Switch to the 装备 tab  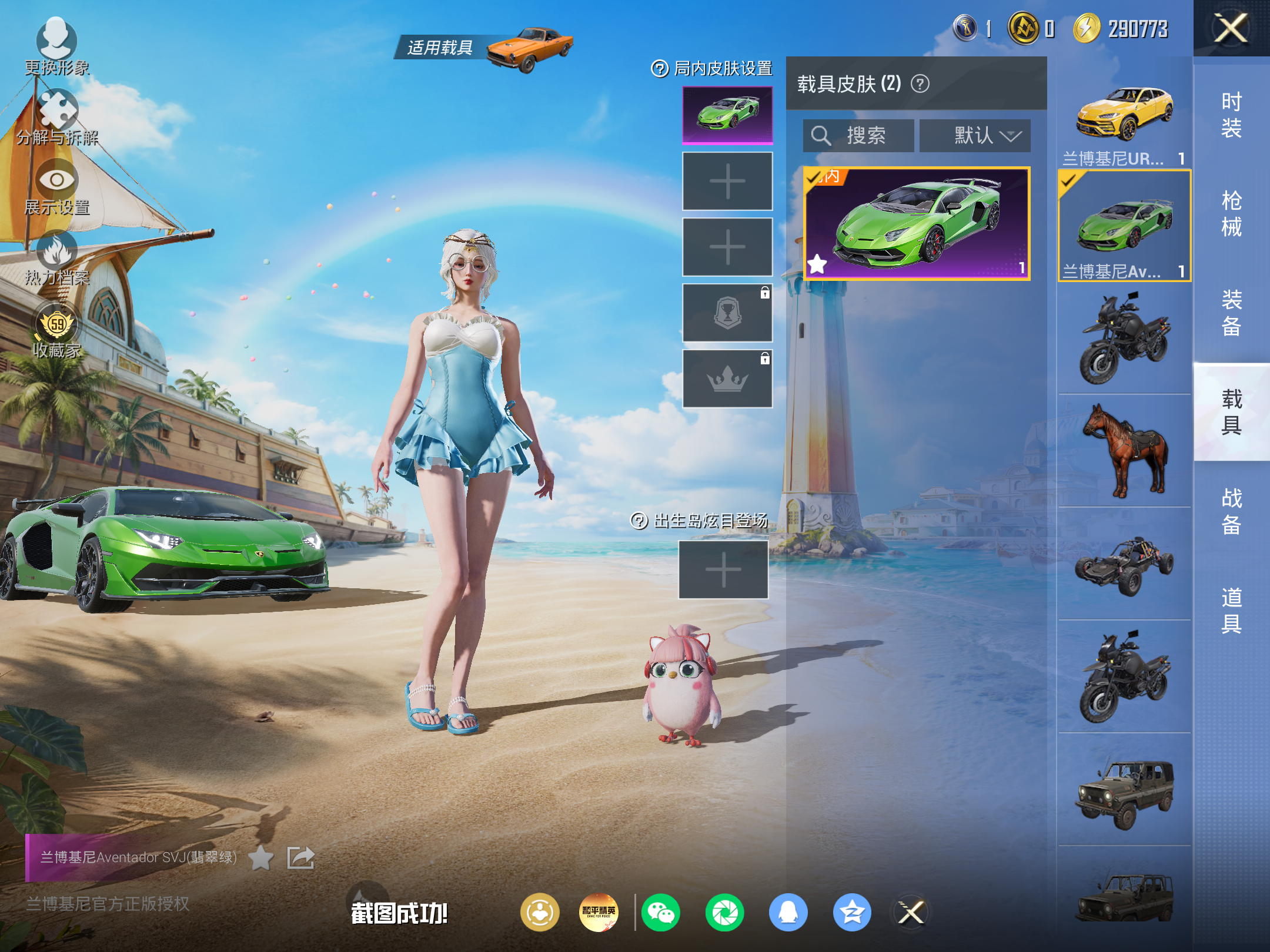click(1231, 313)
